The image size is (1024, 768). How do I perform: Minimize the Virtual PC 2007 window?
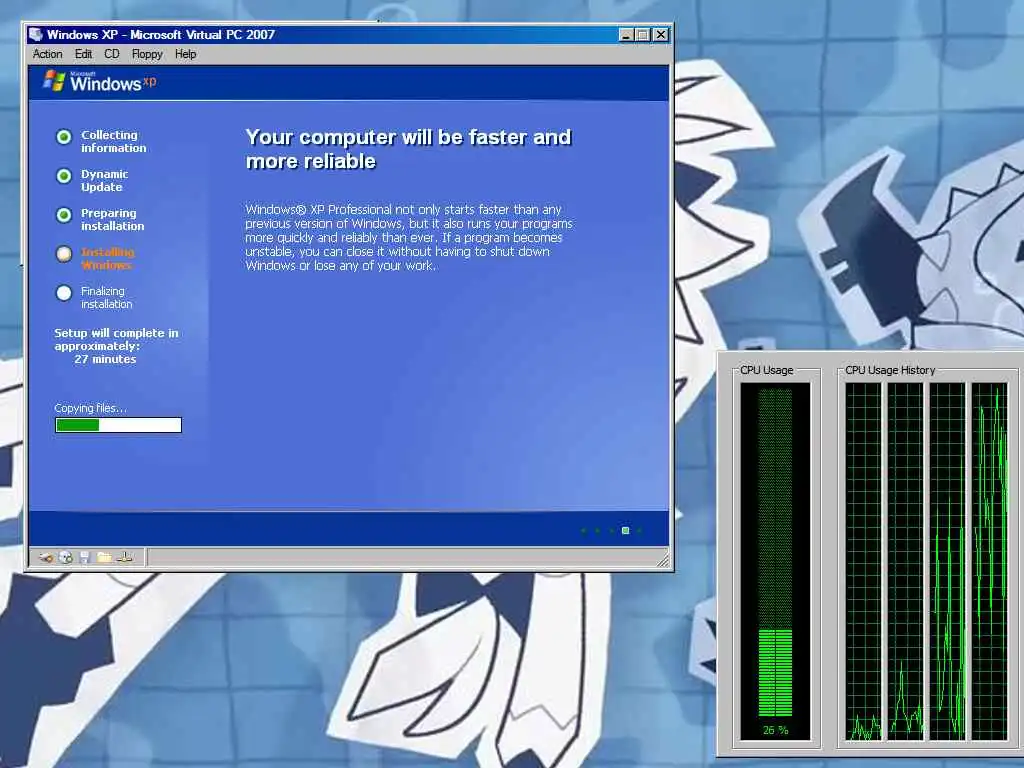626,35
